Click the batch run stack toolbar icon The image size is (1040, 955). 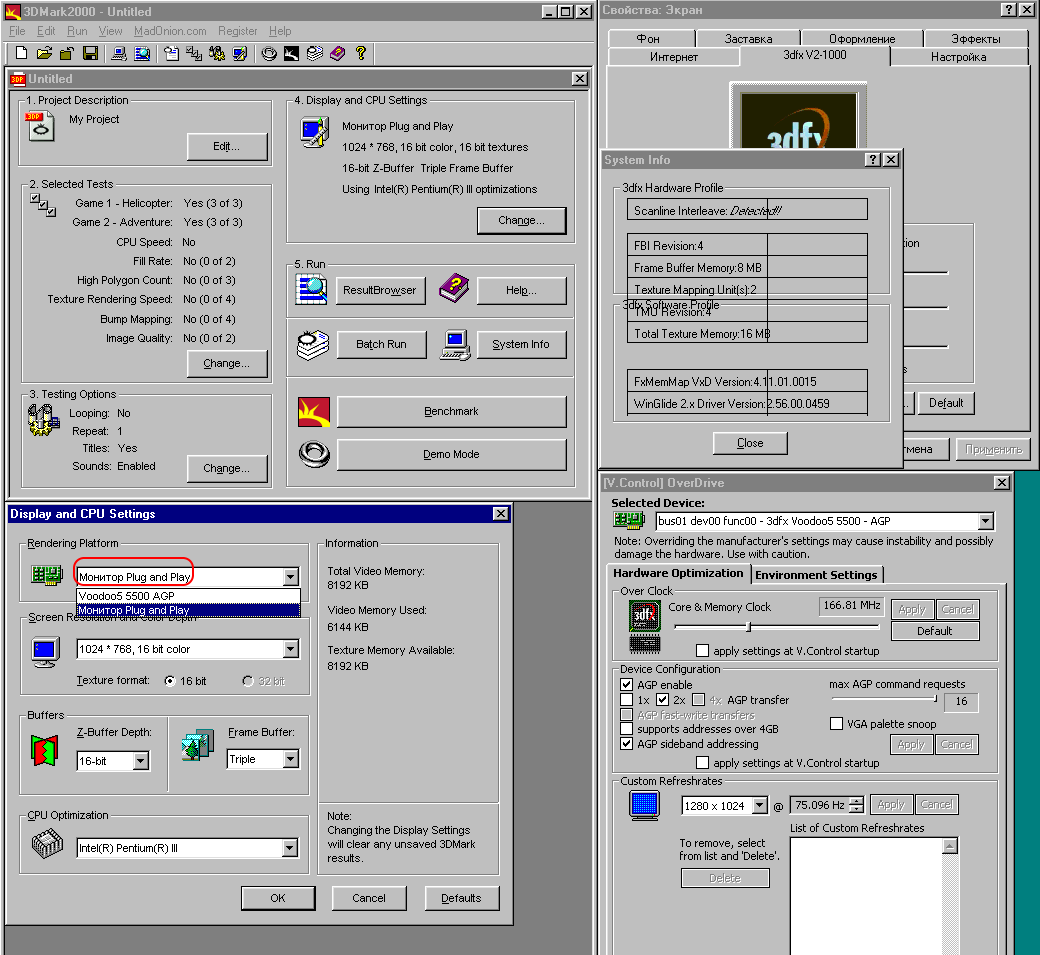[315, 54]
